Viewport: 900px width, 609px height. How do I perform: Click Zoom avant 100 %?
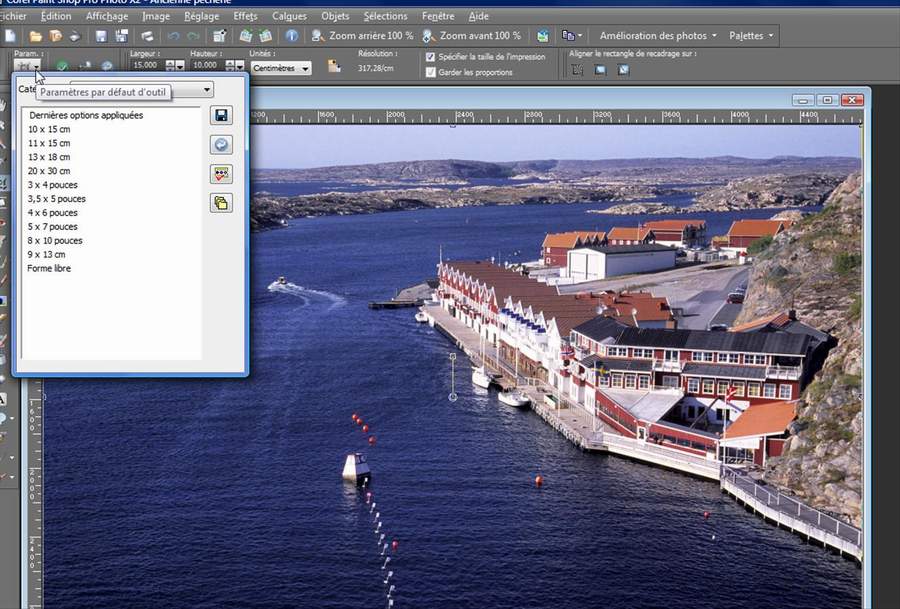tap(472, 36)
